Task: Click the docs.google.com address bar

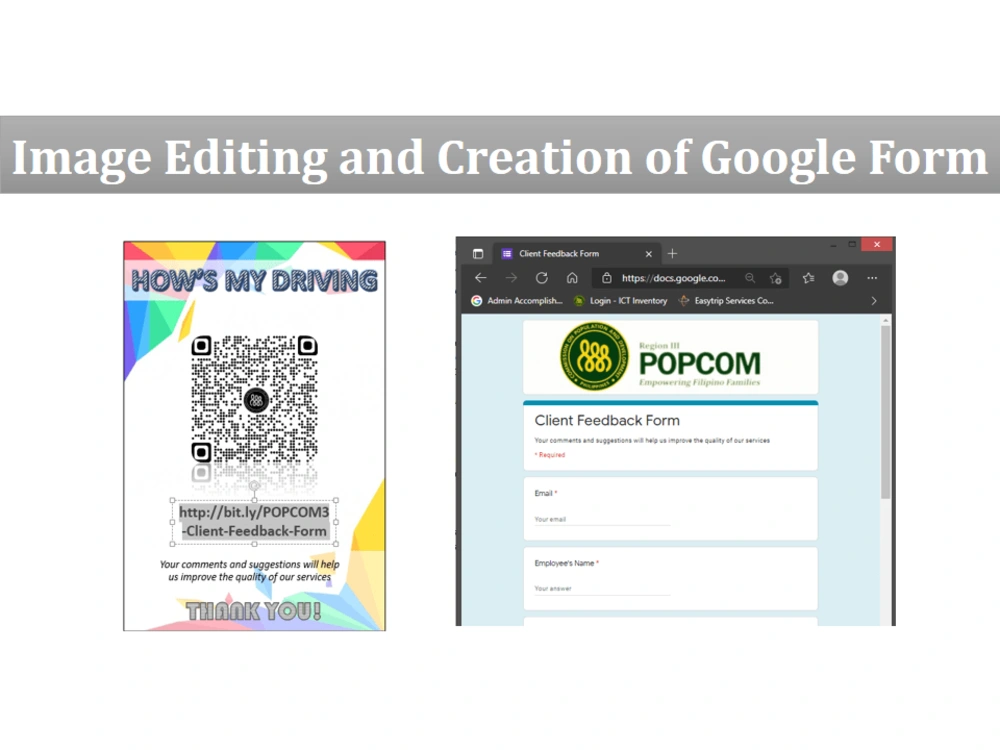Action: tap(673, 278)
